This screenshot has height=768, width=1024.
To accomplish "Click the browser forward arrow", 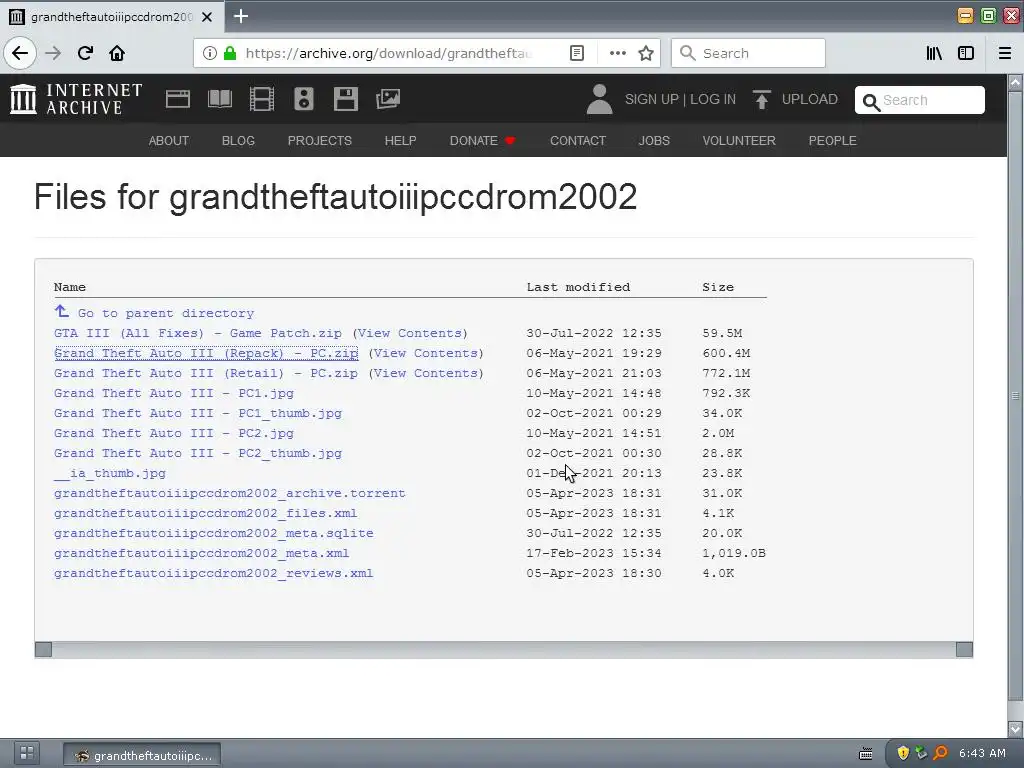I will (53, 53).
